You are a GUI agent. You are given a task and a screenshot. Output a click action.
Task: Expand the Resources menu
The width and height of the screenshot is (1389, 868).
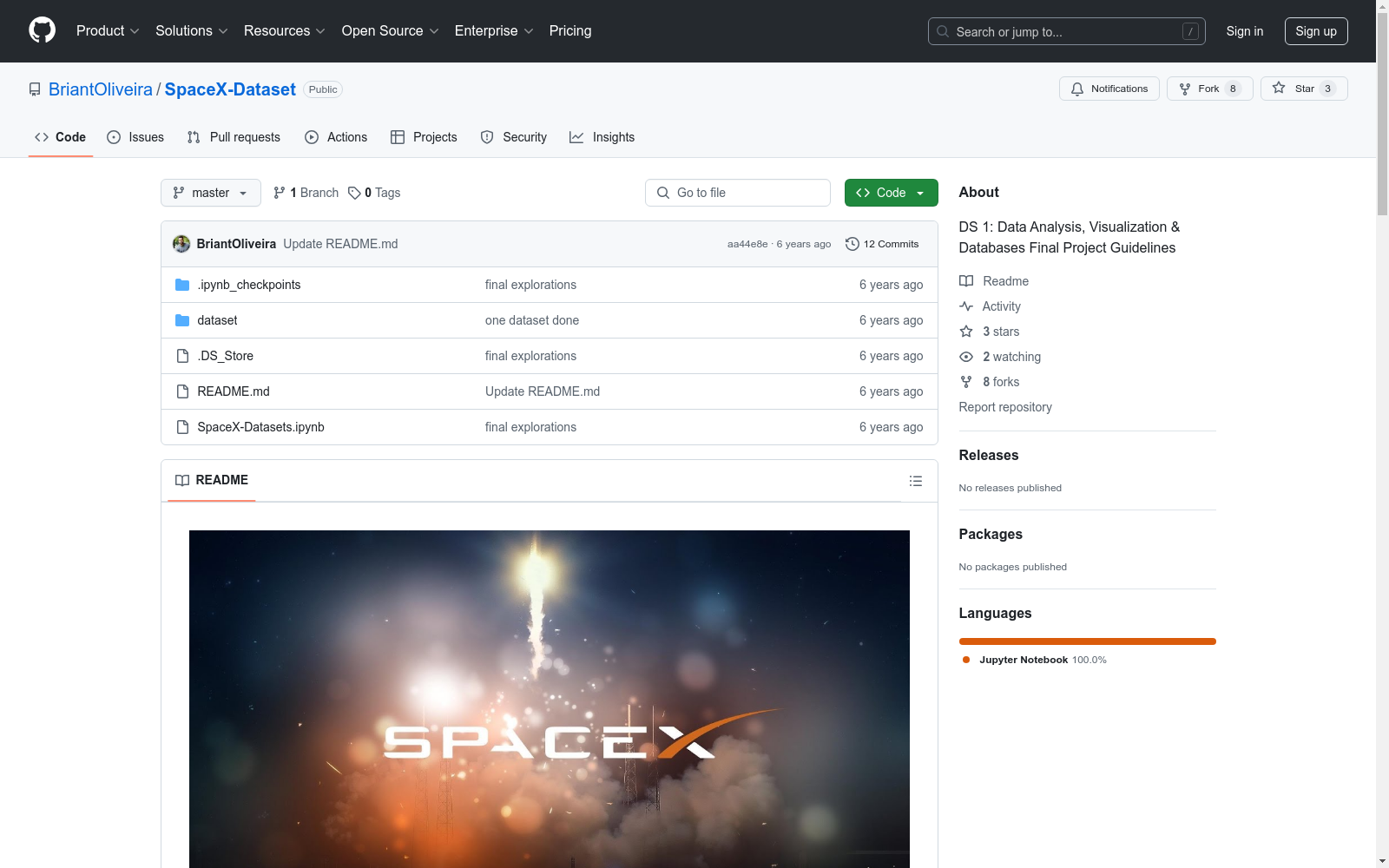click(285, 31)
